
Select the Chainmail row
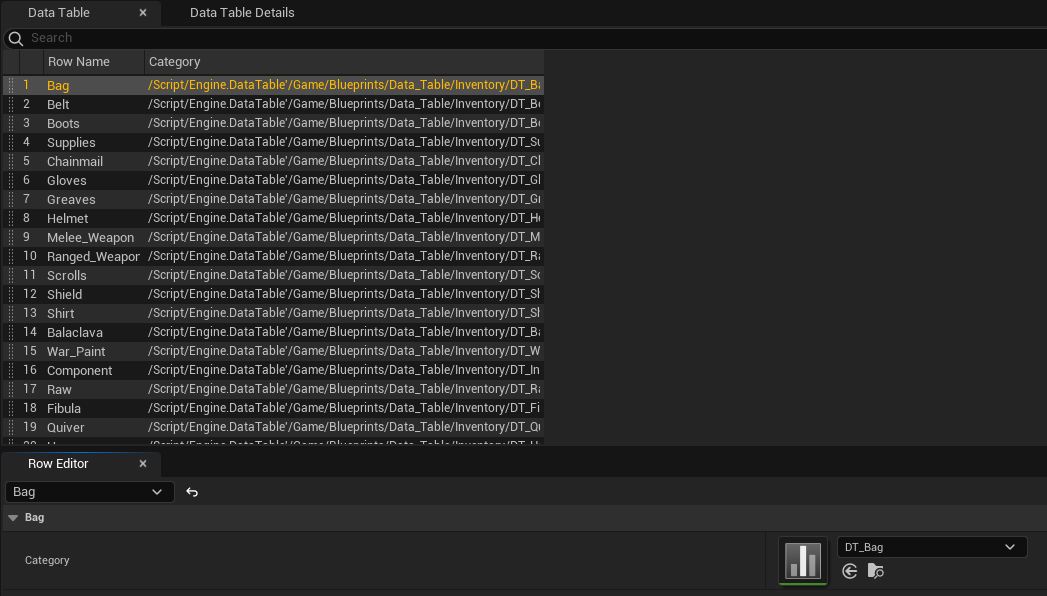(x=273, y=161)
